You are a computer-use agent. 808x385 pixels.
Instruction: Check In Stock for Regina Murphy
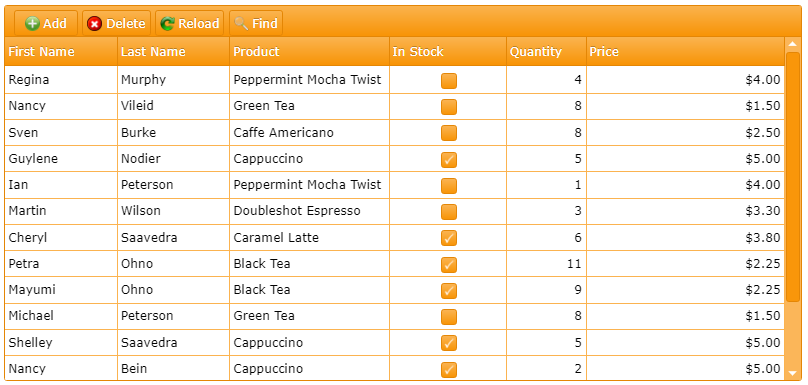coord(449,81)
